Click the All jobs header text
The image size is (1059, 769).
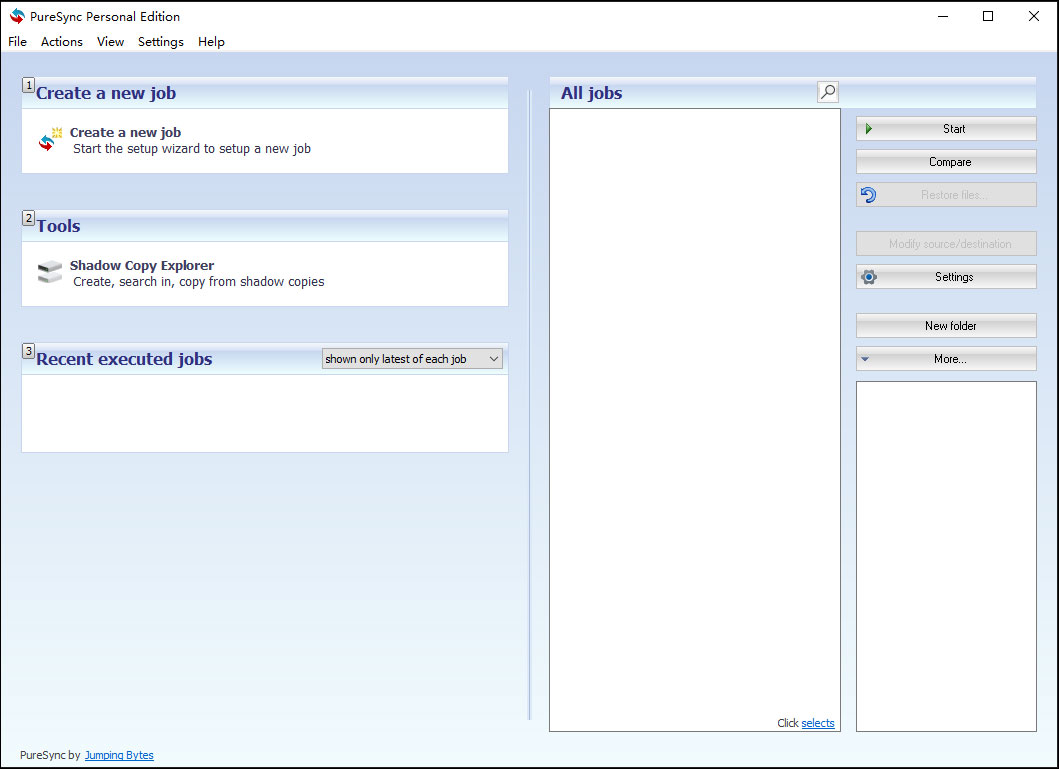pos(592,93)
